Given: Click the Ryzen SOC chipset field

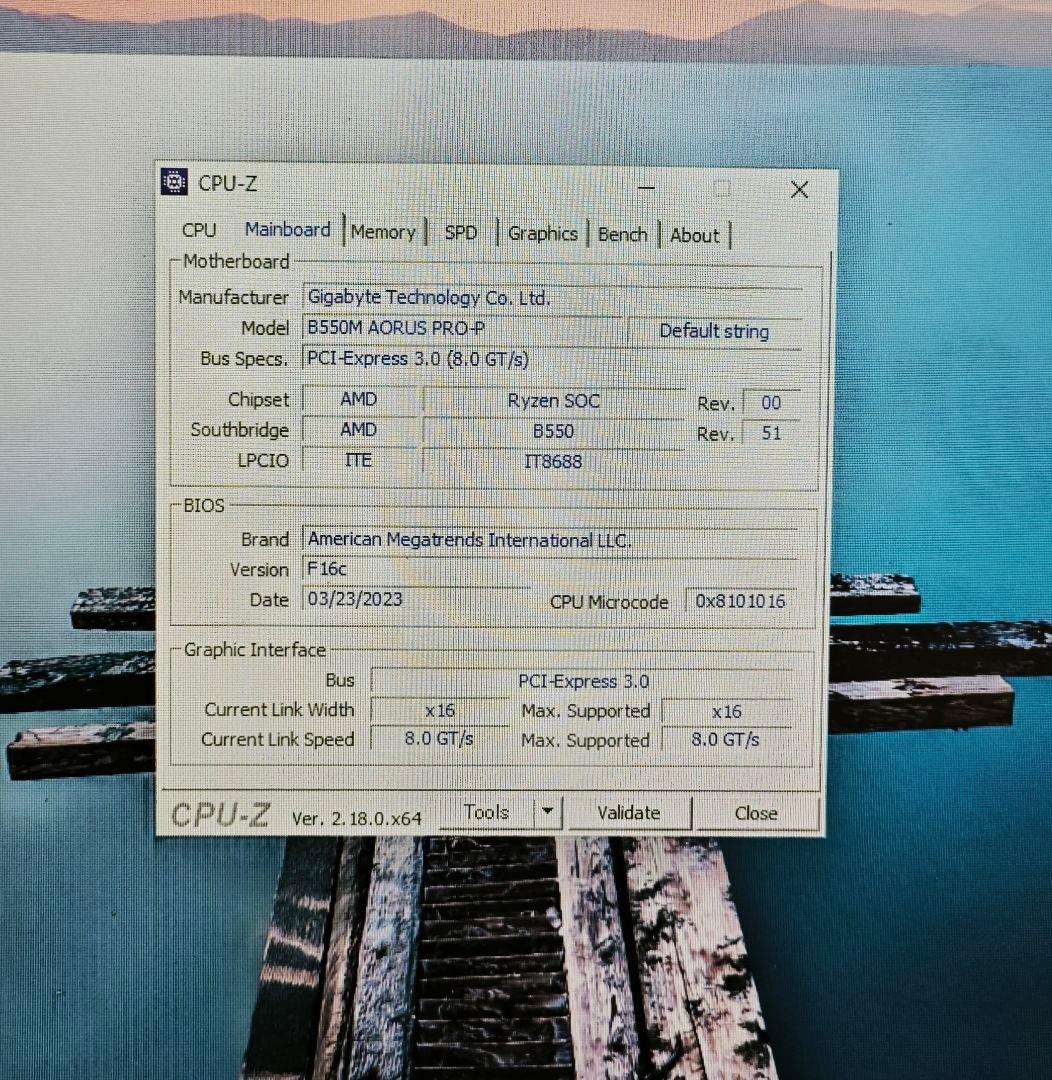Looking at the screenshot, I should (553, 401).
